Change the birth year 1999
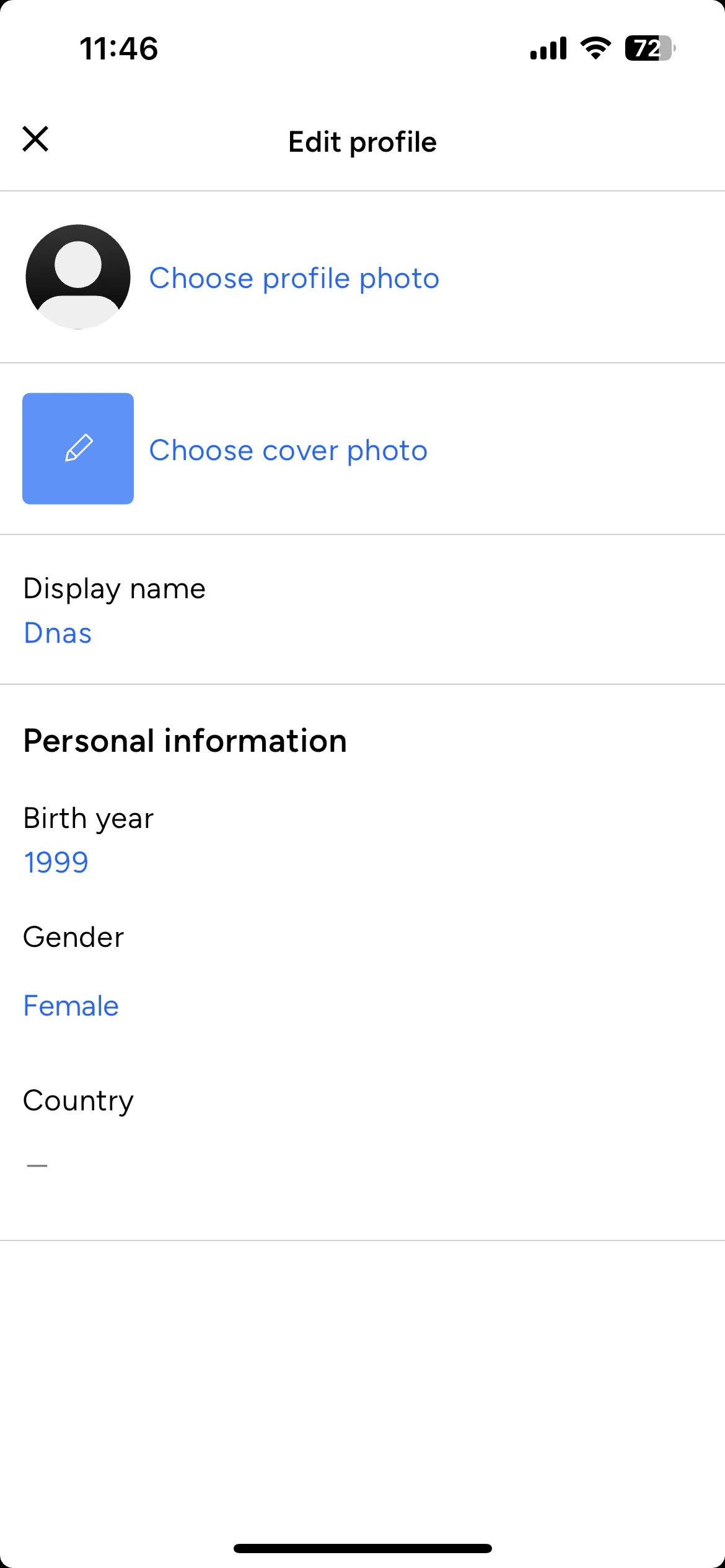The image size is (725, 1568). pyautogui.click(x=56, y=862)
